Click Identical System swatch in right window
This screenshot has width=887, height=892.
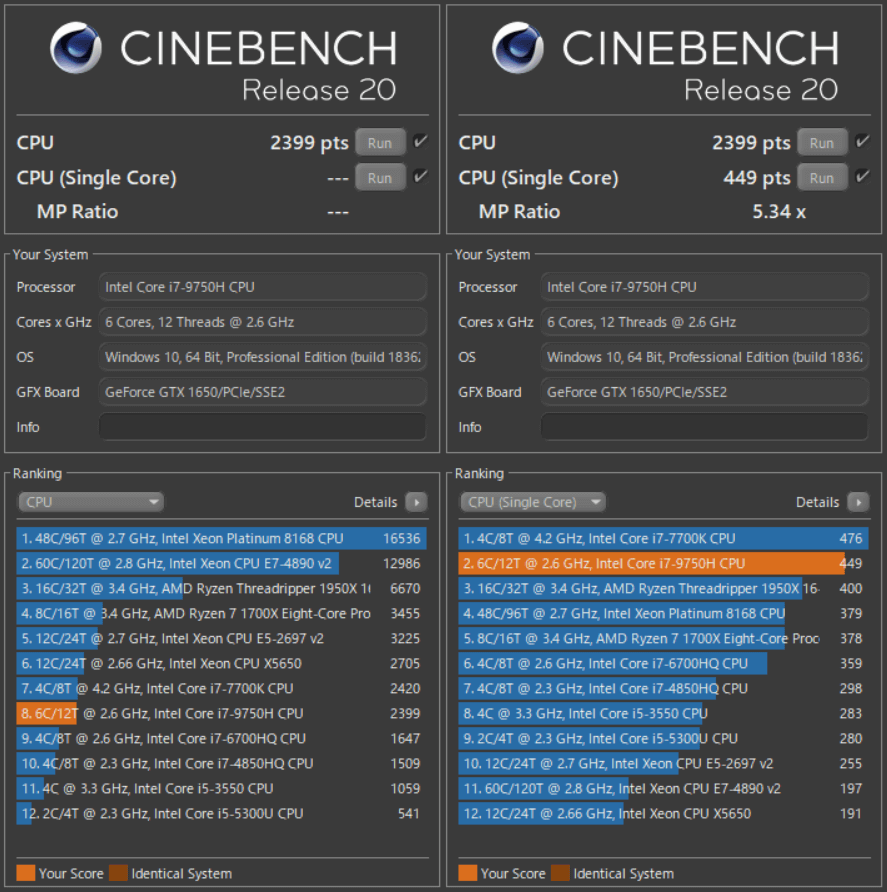click(560, 873)
